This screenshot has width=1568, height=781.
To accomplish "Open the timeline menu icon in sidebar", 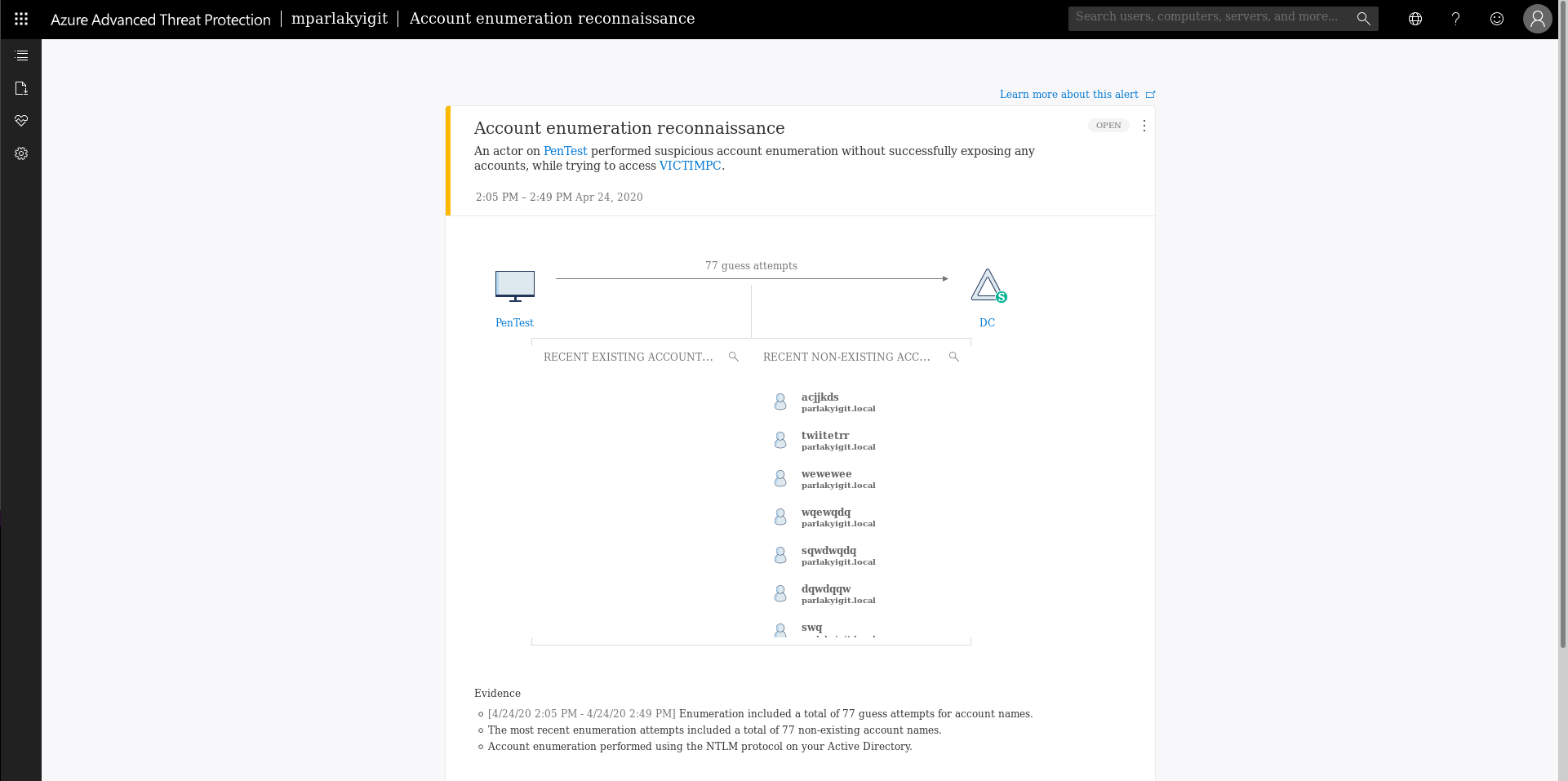I will 21,55.
